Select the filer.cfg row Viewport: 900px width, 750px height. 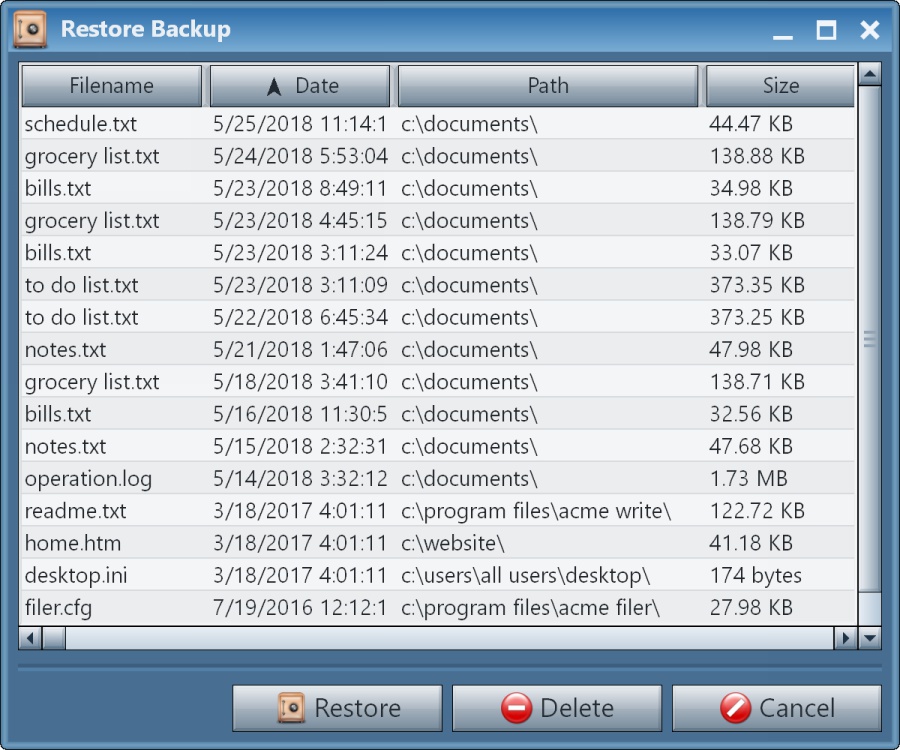tap(437, 607)
